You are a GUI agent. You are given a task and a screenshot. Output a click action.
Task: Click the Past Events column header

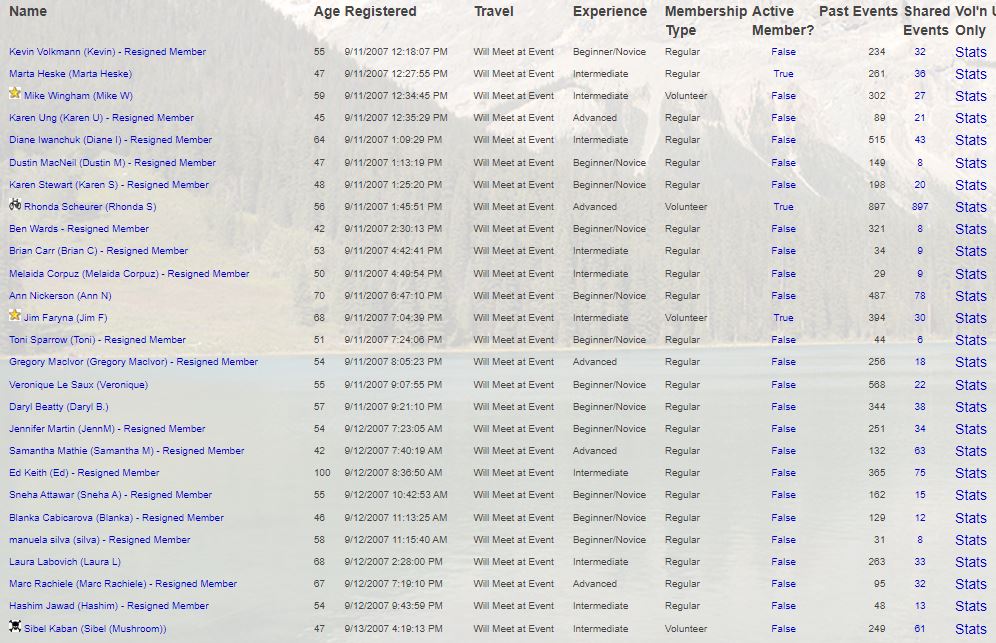[858, 11]
